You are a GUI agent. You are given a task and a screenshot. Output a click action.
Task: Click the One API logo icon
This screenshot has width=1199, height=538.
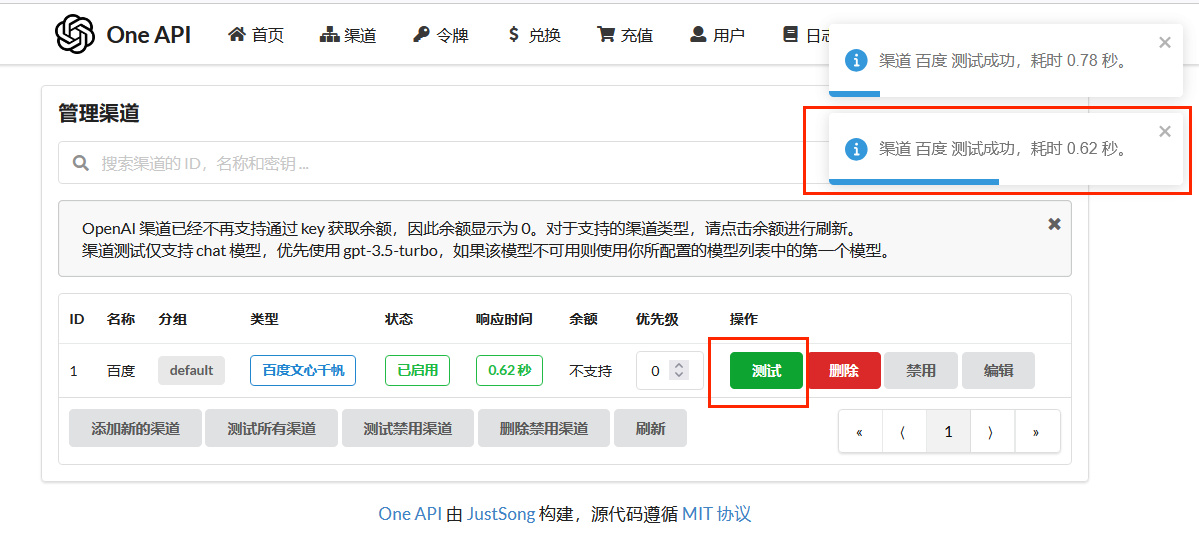(75, 35)
